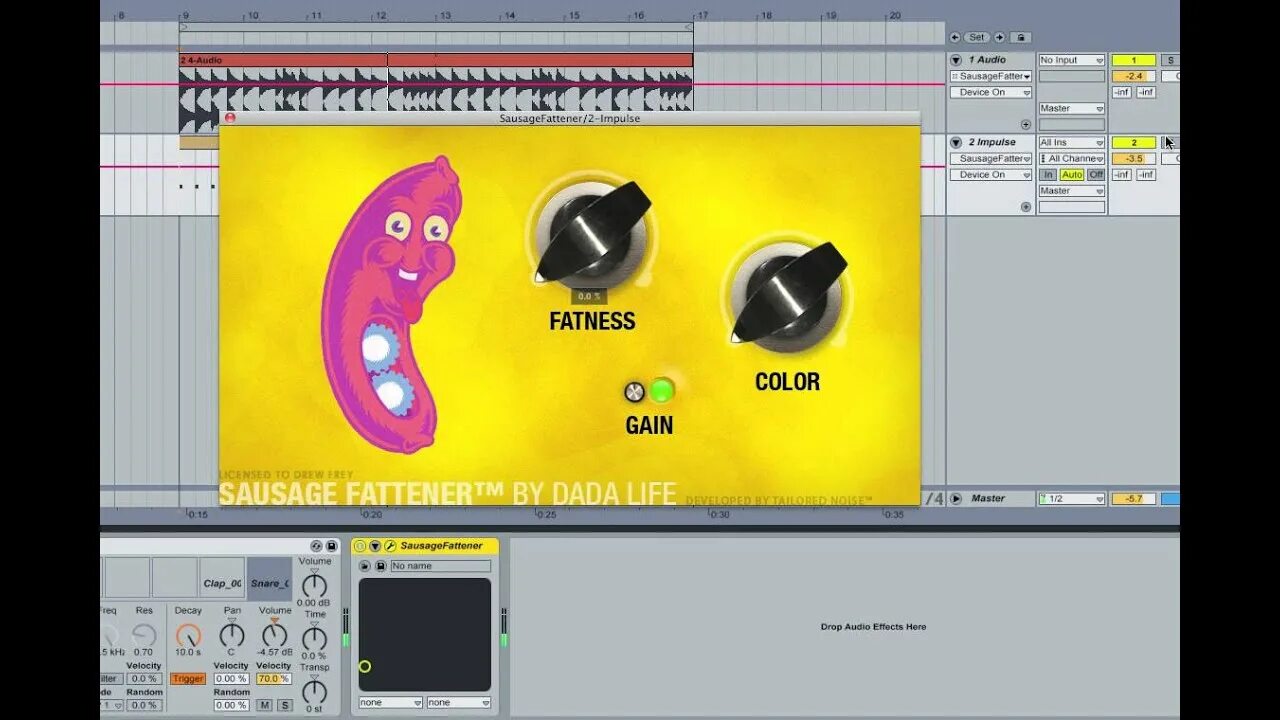Solo the 1 Audio track
The height and width of the screenshot is (720, 1280).
pos(1170,60)
